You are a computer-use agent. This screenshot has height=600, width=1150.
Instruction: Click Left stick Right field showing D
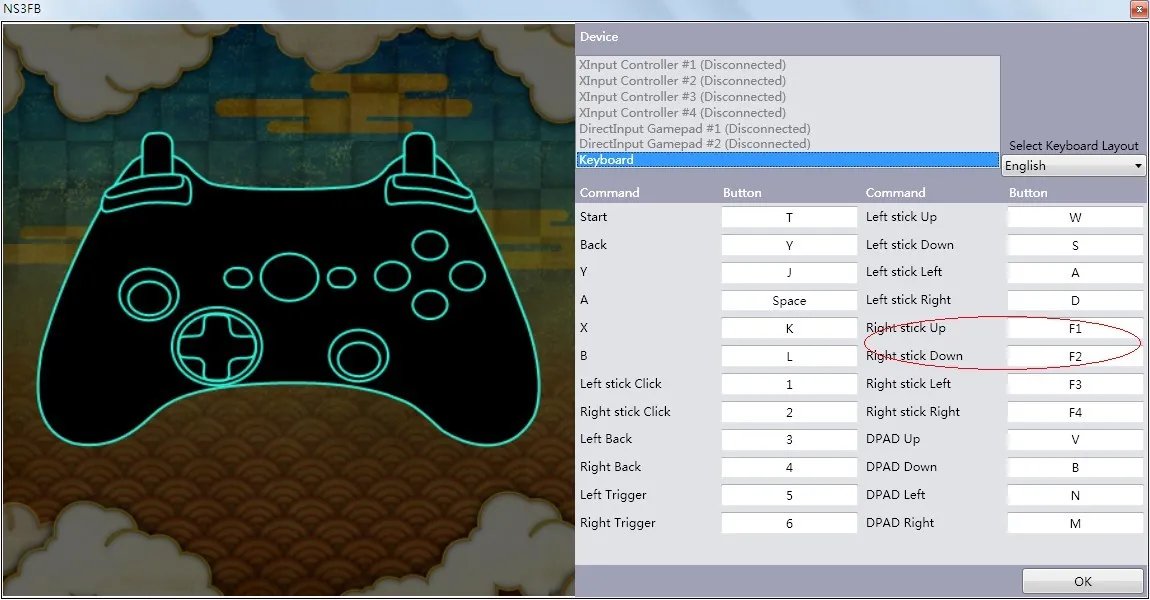pyautogui.click(x=1075, y=301)
